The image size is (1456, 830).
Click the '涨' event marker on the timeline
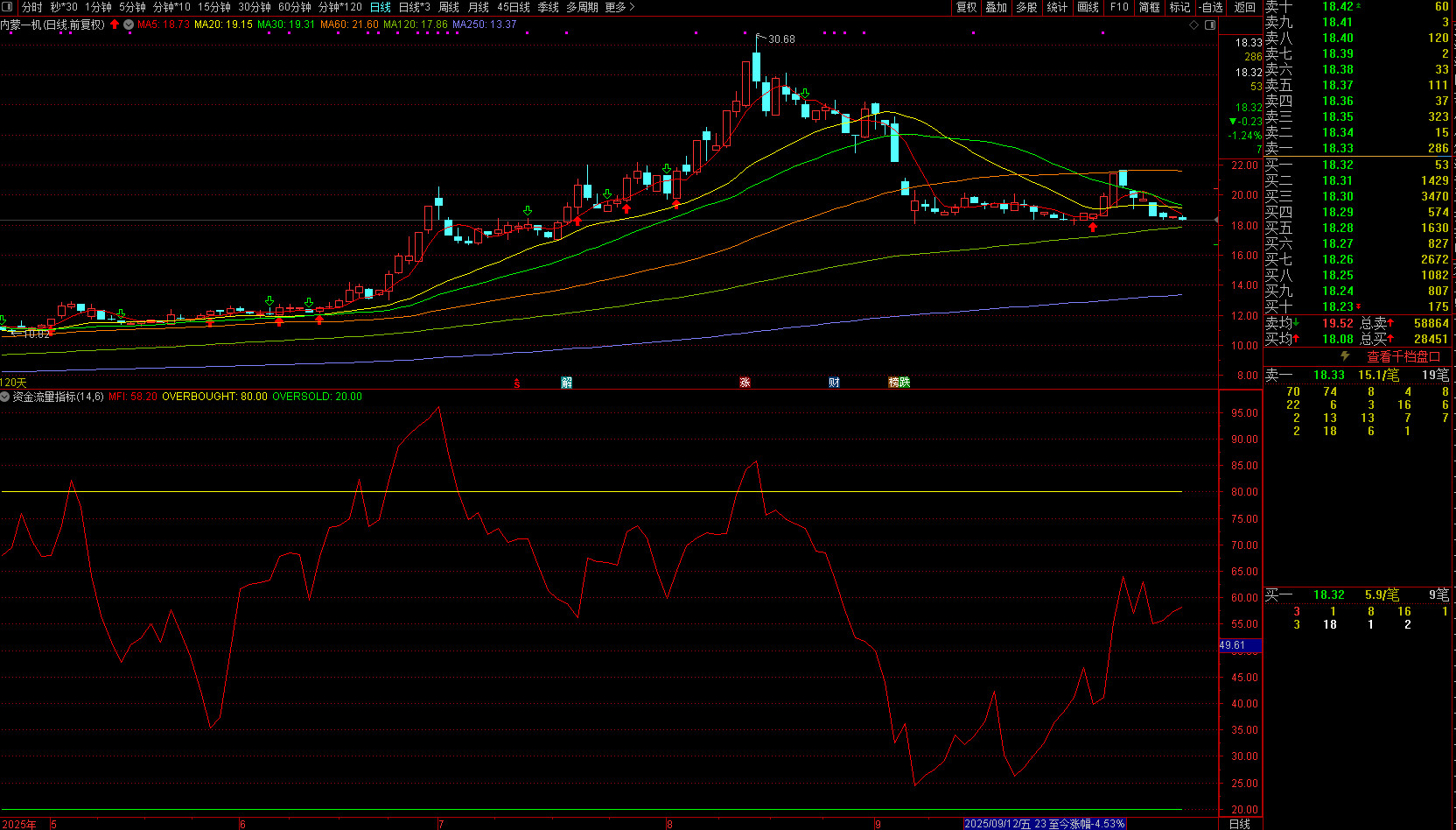click(745, 383)
